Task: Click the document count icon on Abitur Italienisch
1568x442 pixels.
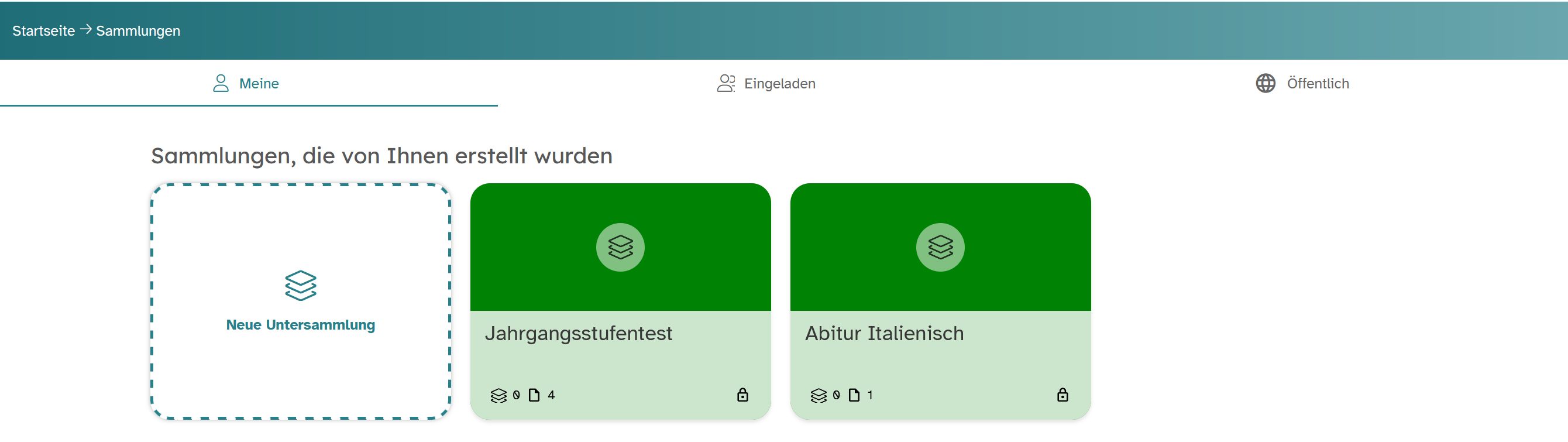Action: click(x=854, y=395)
